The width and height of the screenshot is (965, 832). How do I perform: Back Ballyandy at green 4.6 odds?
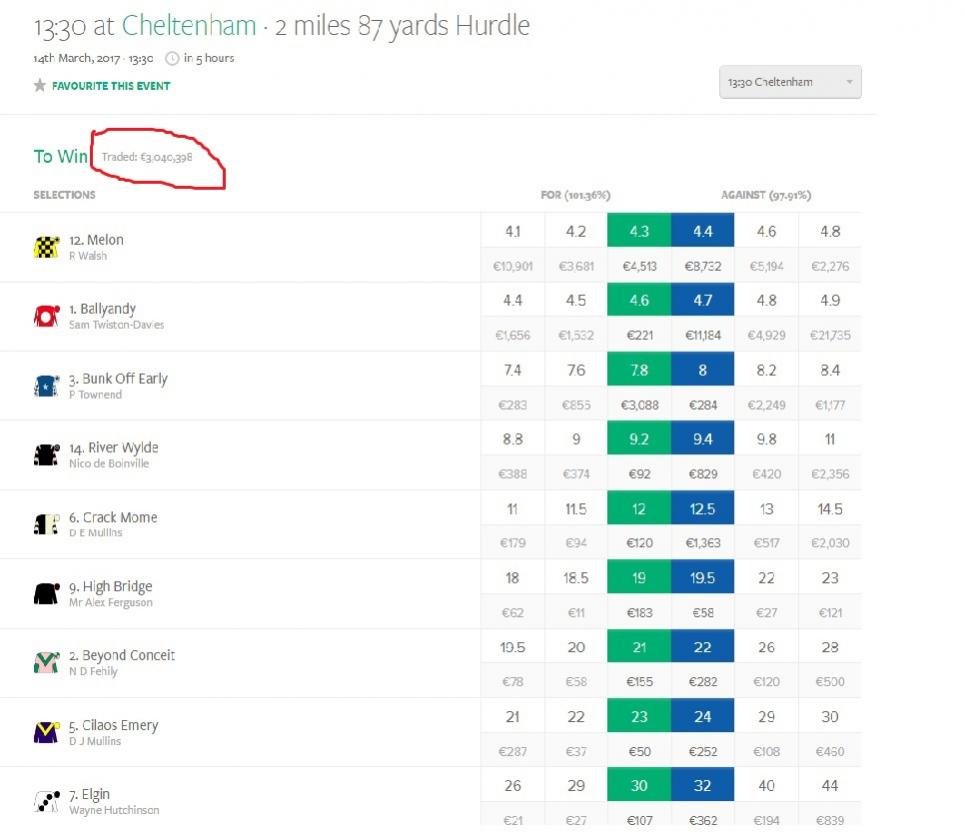[639, 300]
